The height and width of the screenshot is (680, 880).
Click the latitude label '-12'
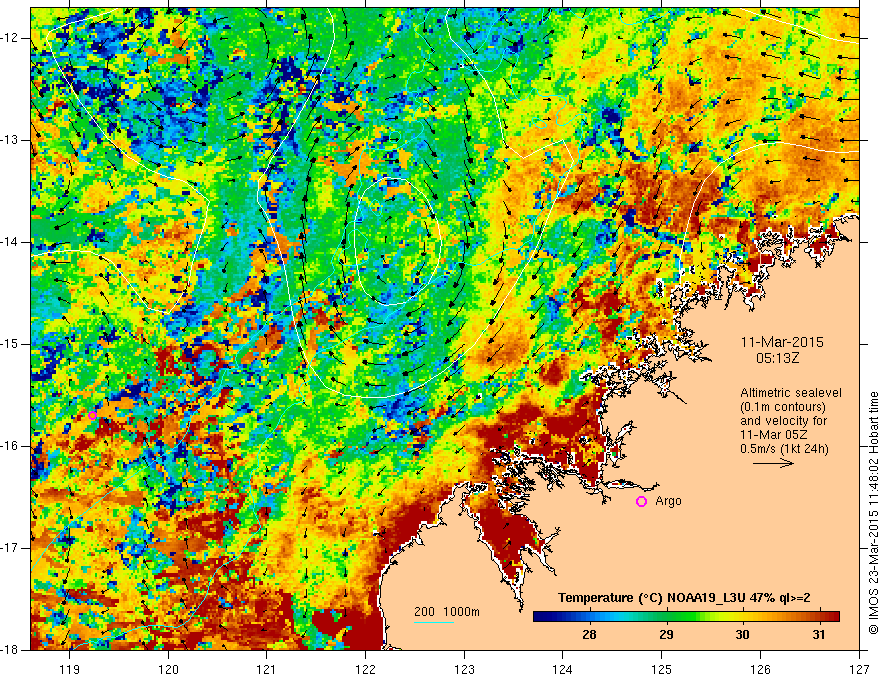coord(10,38)
